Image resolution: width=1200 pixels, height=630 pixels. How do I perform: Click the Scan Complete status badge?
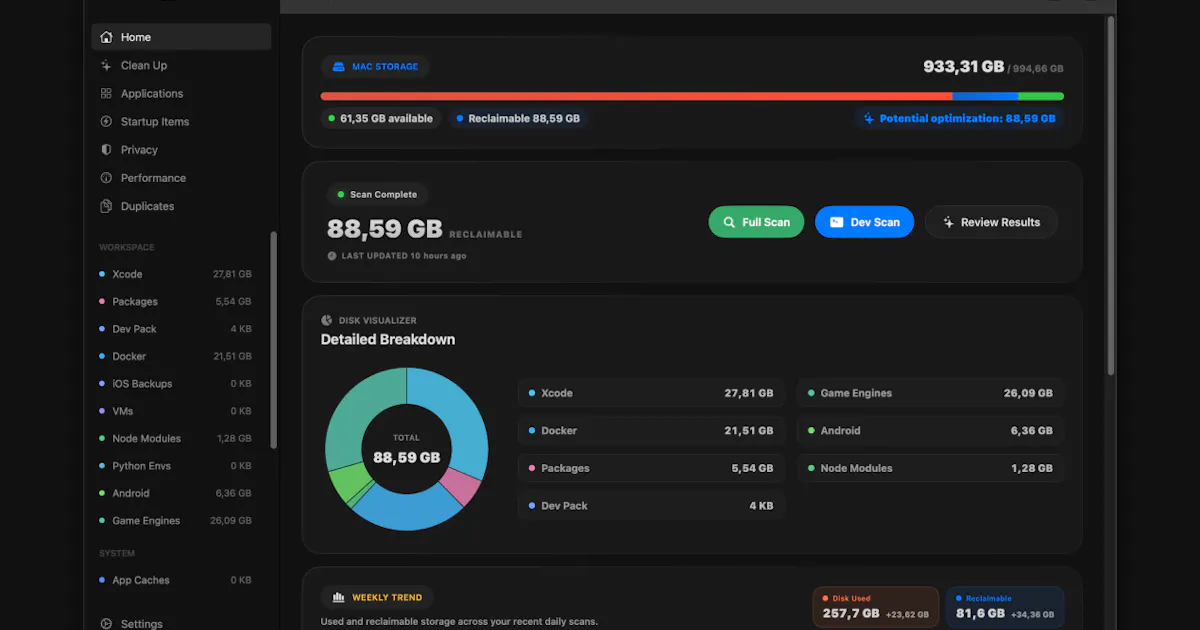pos(377,194)
